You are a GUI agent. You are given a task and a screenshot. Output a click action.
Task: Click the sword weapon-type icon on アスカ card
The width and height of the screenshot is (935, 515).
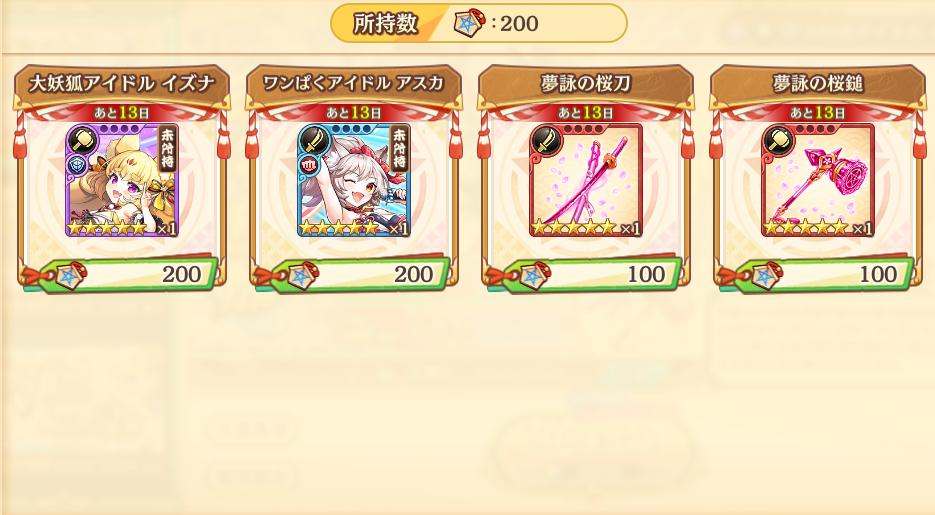point(312,140)
